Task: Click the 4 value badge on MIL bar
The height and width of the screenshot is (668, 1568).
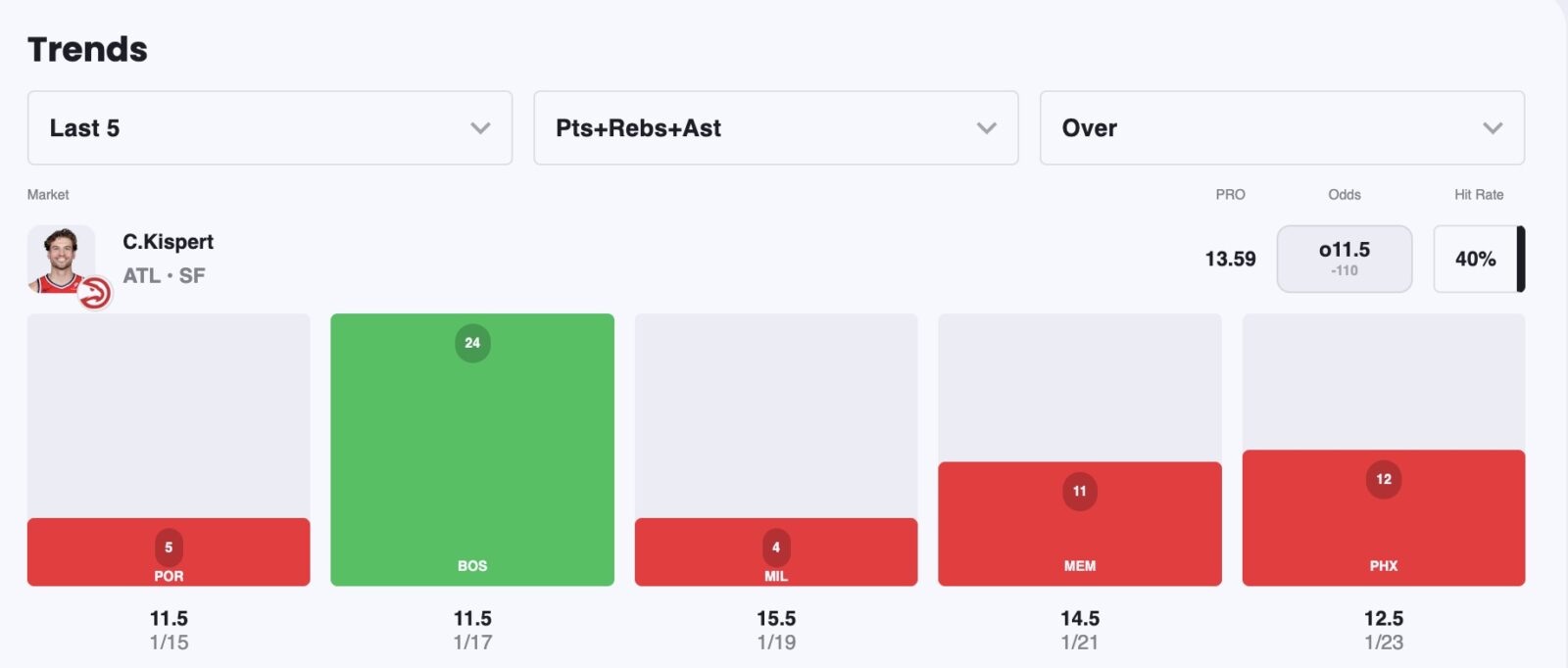Action: point(776,547)
